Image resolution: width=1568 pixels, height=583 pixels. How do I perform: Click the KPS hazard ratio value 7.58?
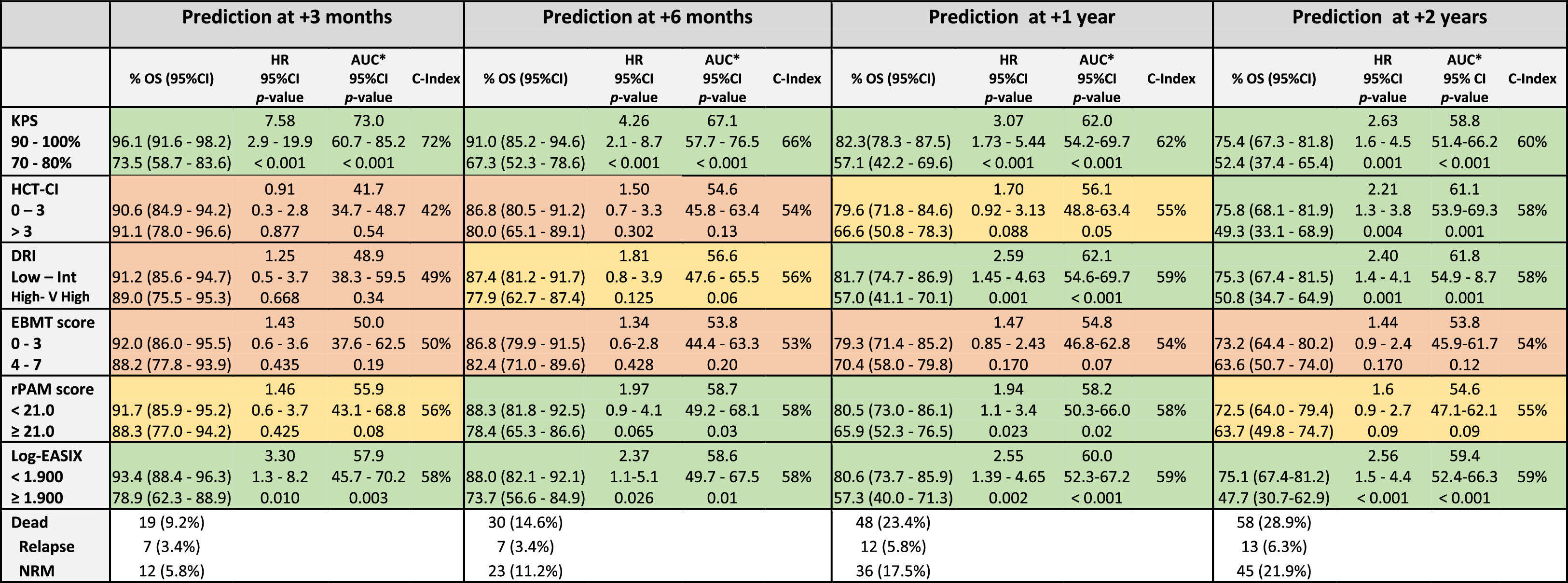pyautogui.click(x=279, y=121)
